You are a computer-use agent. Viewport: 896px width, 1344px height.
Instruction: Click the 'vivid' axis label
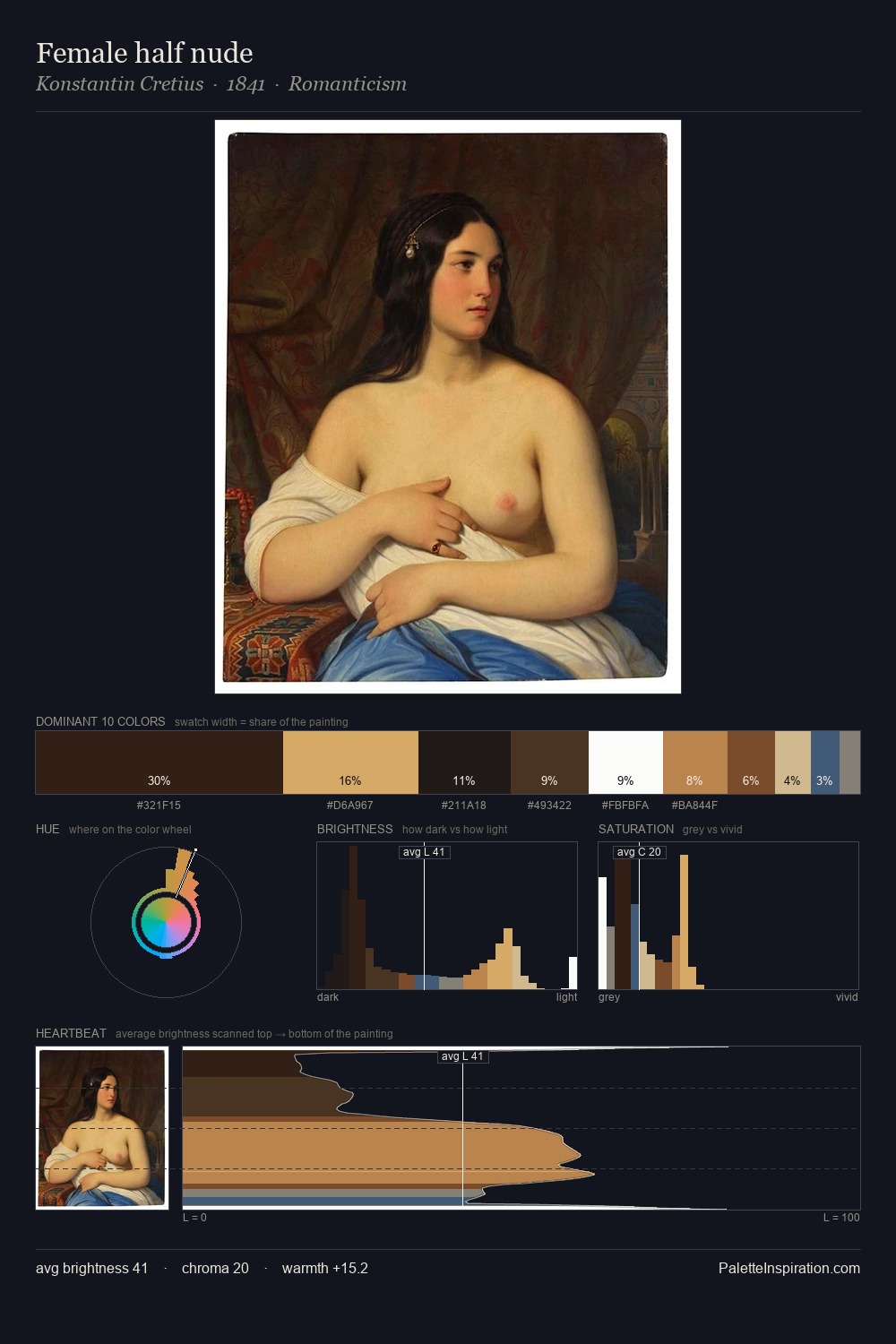tap(847, 997)
